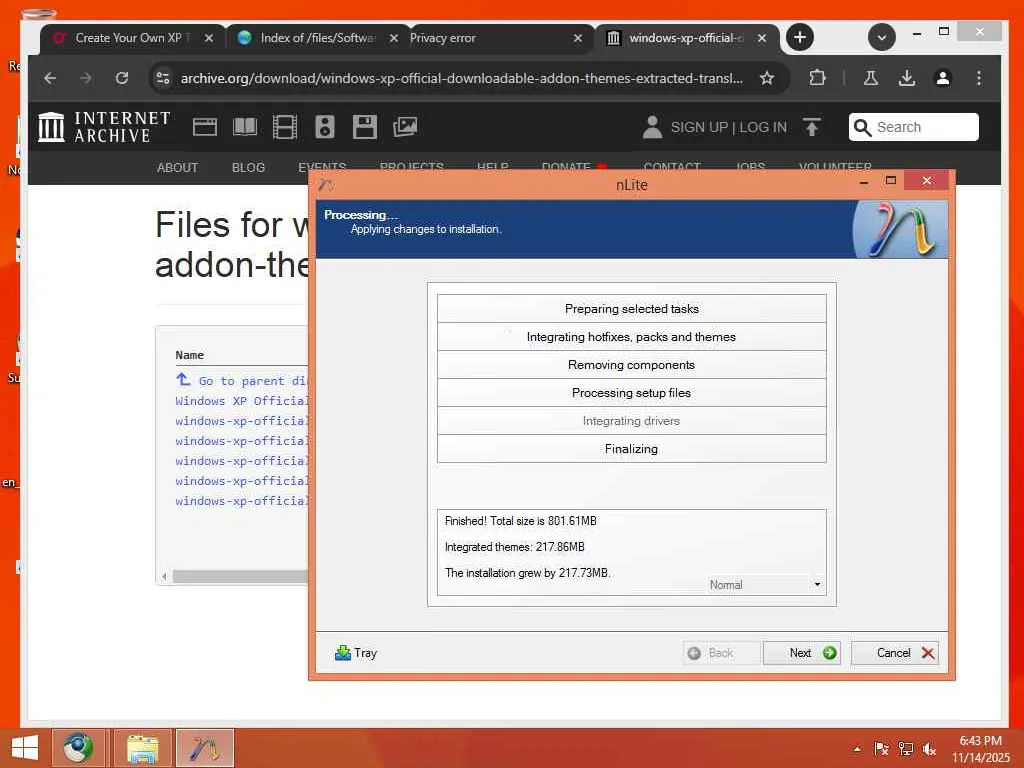Open the Software floppy icon on Internet Archive
1024x768 pixels.
pyautogui.click(x=364, y=127)
